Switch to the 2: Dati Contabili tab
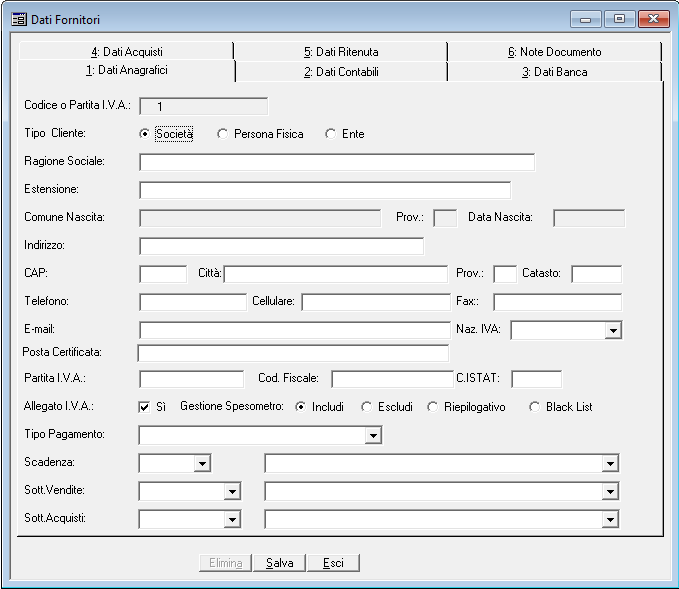Viewport: 679px width, 589px height. [x=341, y=71]
